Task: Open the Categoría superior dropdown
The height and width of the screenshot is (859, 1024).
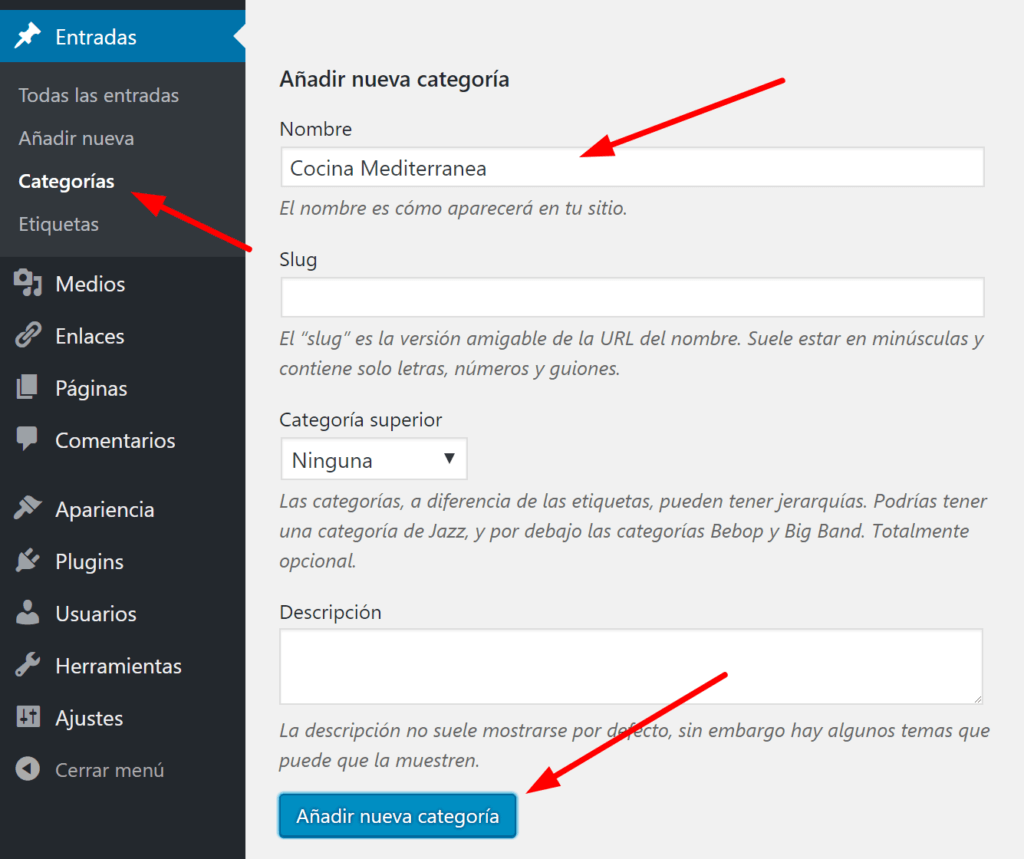Action: click(x=373, y=460)
